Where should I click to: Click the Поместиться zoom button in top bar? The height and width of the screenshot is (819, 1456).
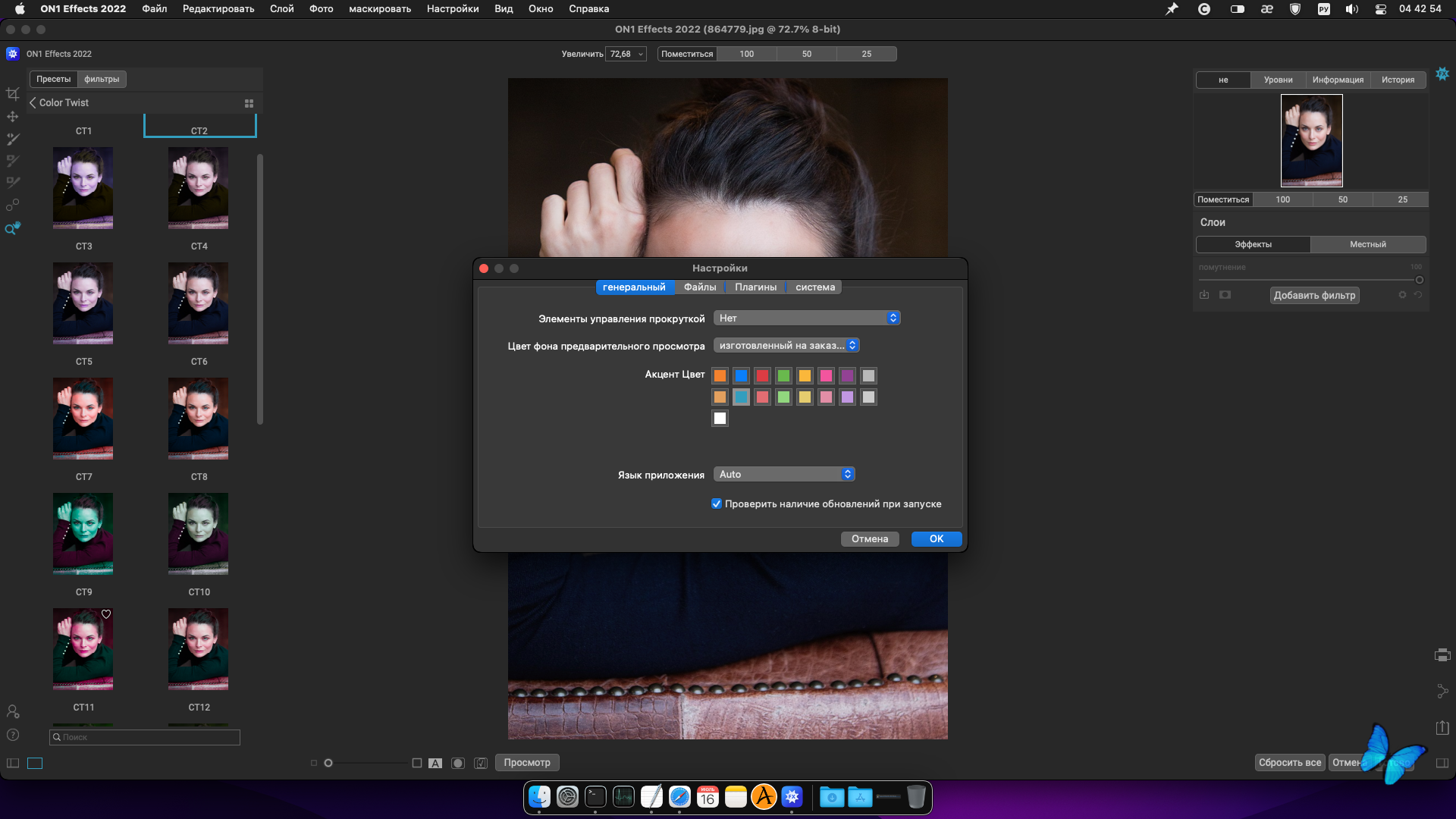pyautogui.click(x=687, y=55)
